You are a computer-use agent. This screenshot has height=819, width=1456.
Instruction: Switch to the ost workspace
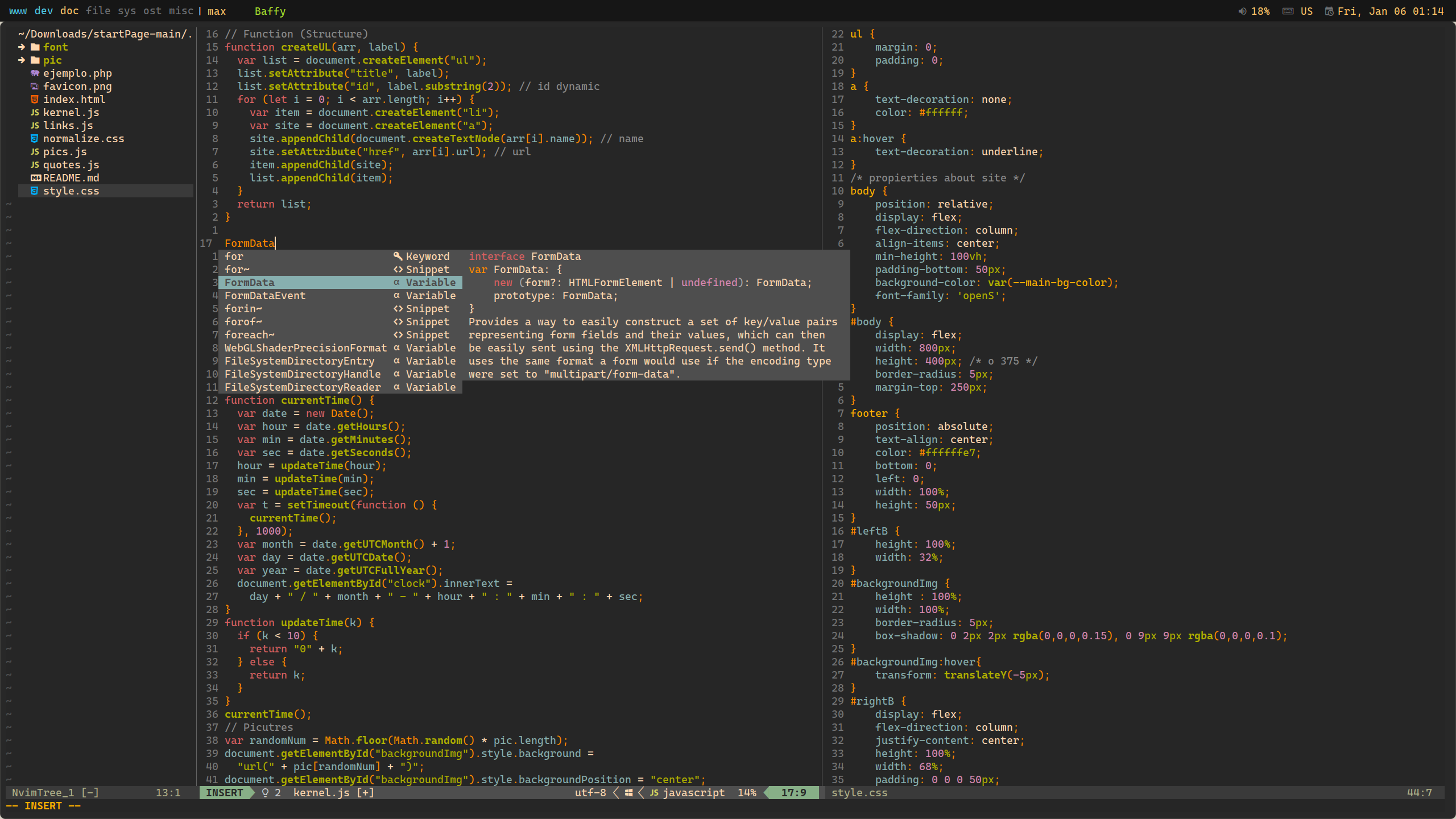(x=152, y=11)
